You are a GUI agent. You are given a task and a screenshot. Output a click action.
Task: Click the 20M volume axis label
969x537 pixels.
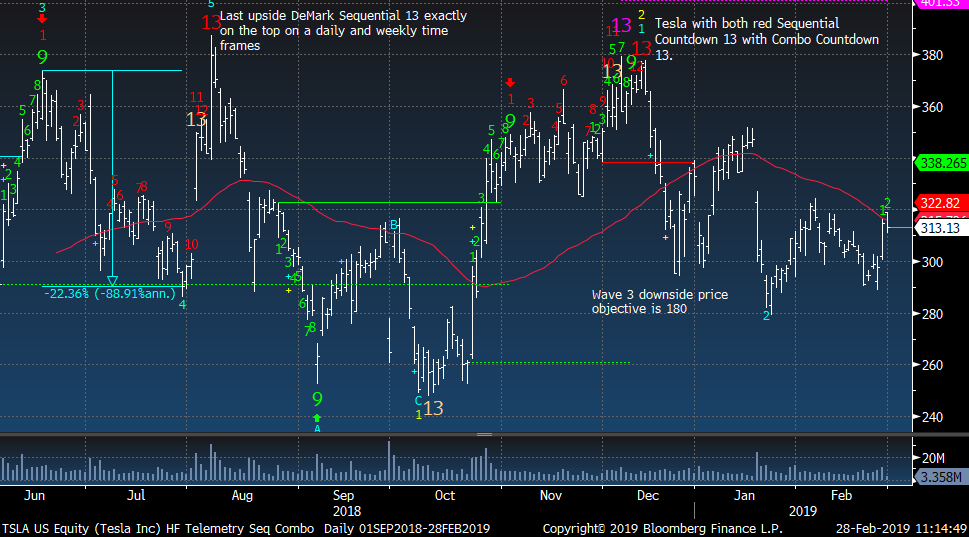pos(933,458)
